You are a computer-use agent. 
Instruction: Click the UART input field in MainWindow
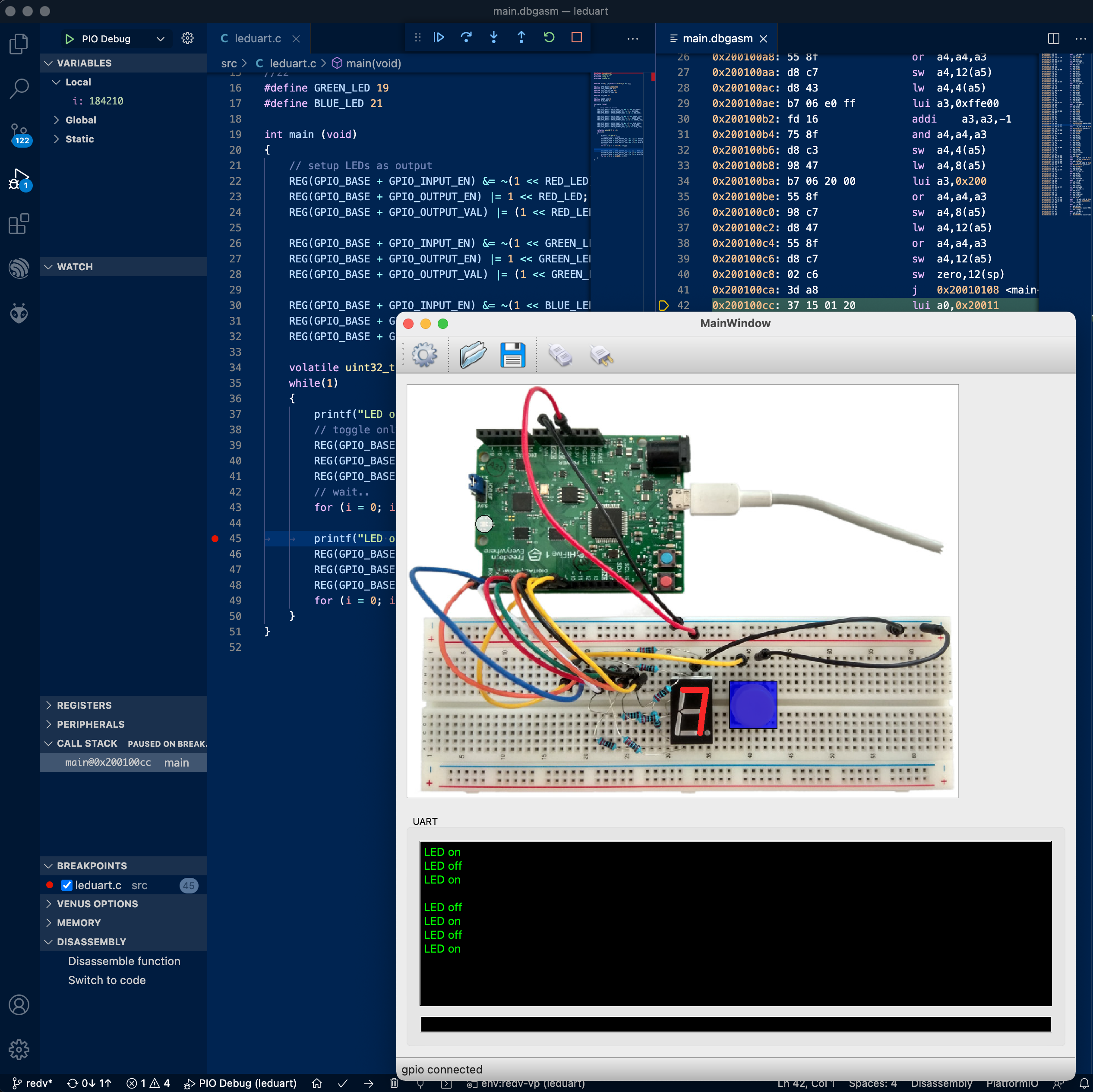pos(736,1024)
